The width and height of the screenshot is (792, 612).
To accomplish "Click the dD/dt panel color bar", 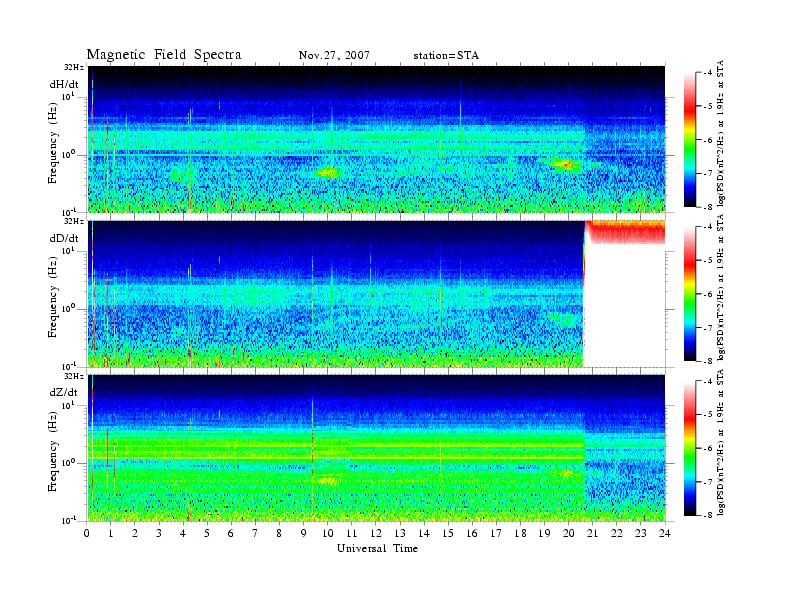I will click(690, 293).
